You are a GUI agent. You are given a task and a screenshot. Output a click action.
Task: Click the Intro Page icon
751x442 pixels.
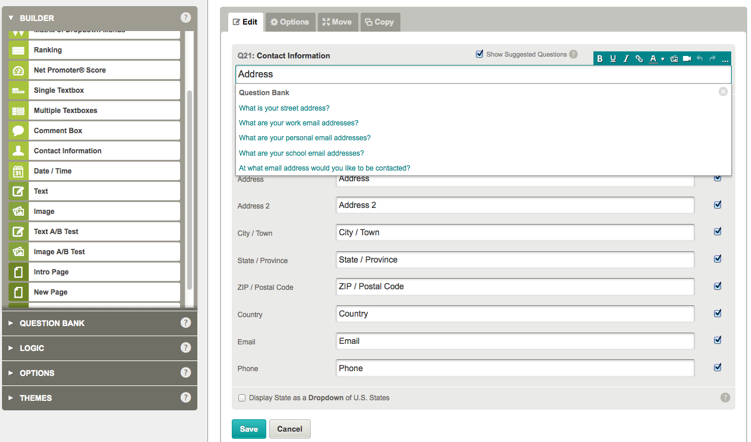18,272
